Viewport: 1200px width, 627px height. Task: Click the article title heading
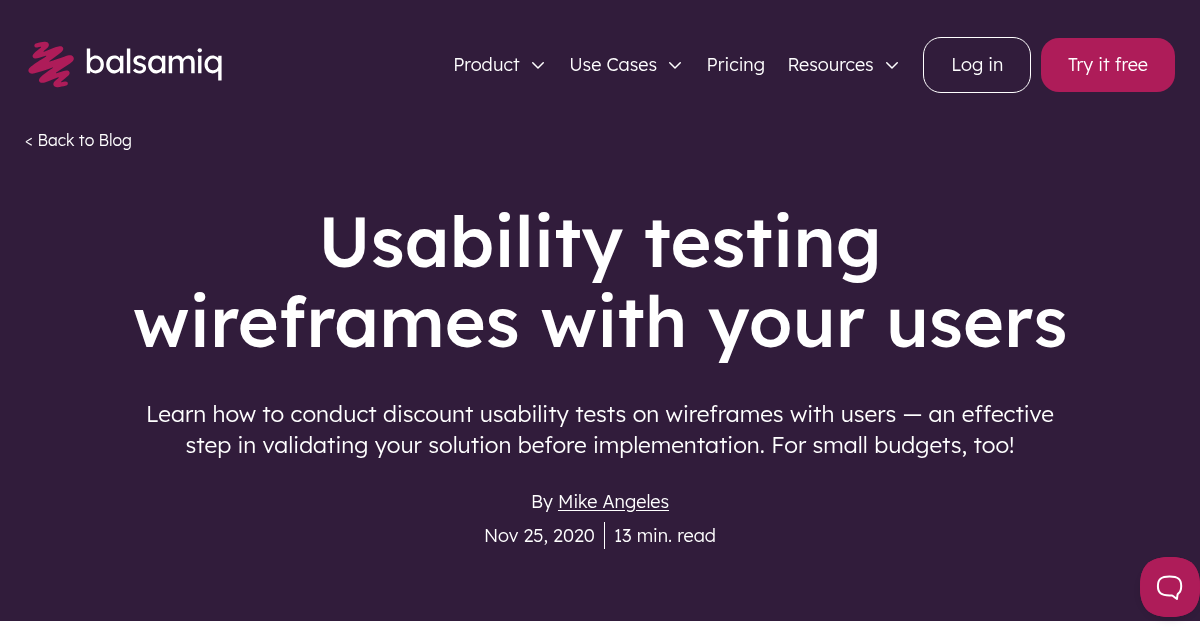tap(600, 283)
